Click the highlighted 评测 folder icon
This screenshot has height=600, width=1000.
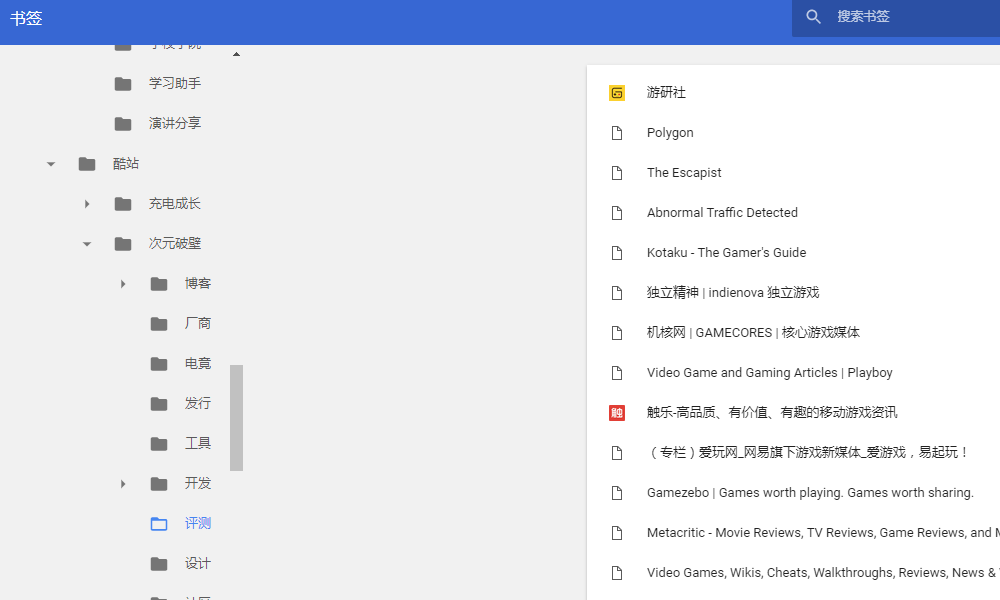[159, 524]
